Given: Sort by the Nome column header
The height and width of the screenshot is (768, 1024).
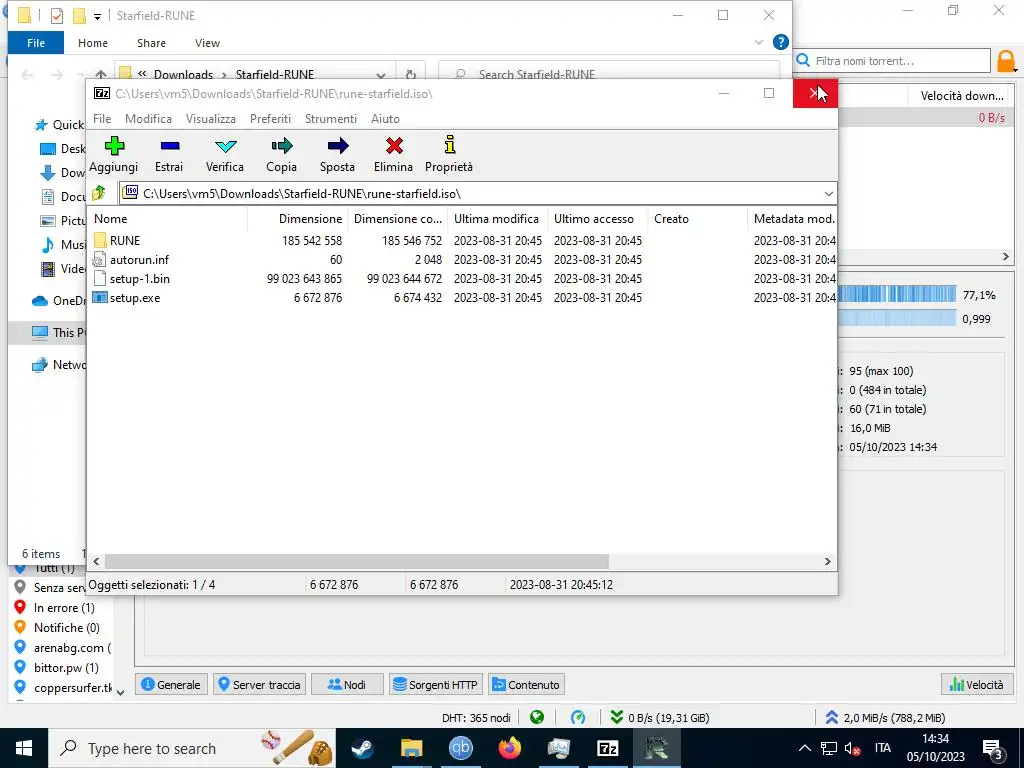Looking at the screenshot, I should 167,219.
